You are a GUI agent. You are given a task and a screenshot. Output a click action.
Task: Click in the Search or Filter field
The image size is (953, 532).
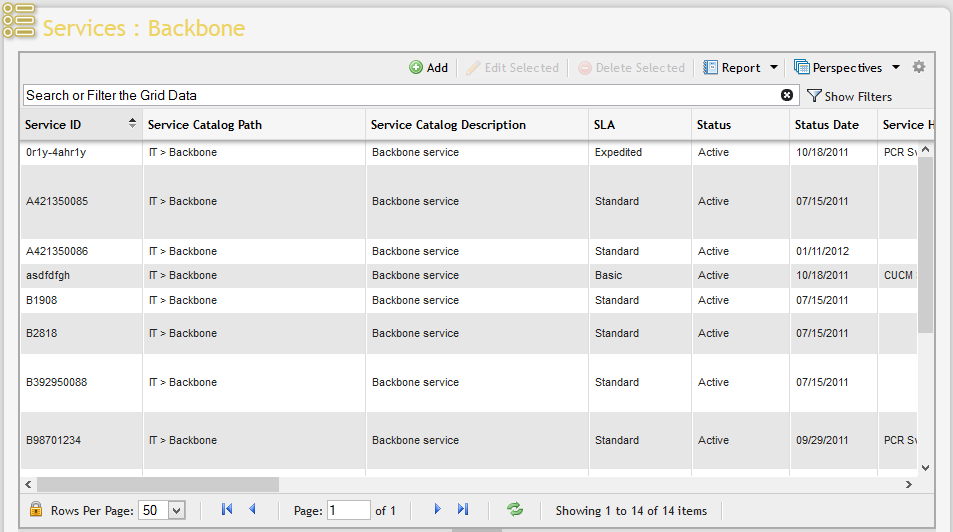tap(400, 95)
